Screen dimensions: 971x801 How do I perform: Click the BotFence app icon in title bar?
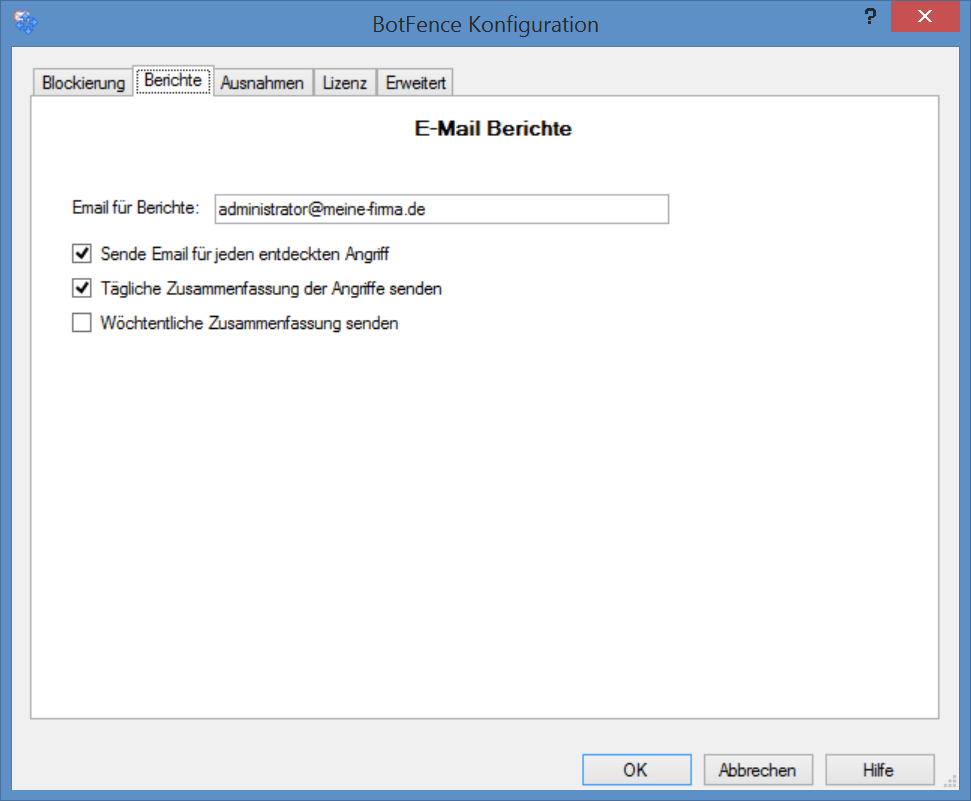25,23
